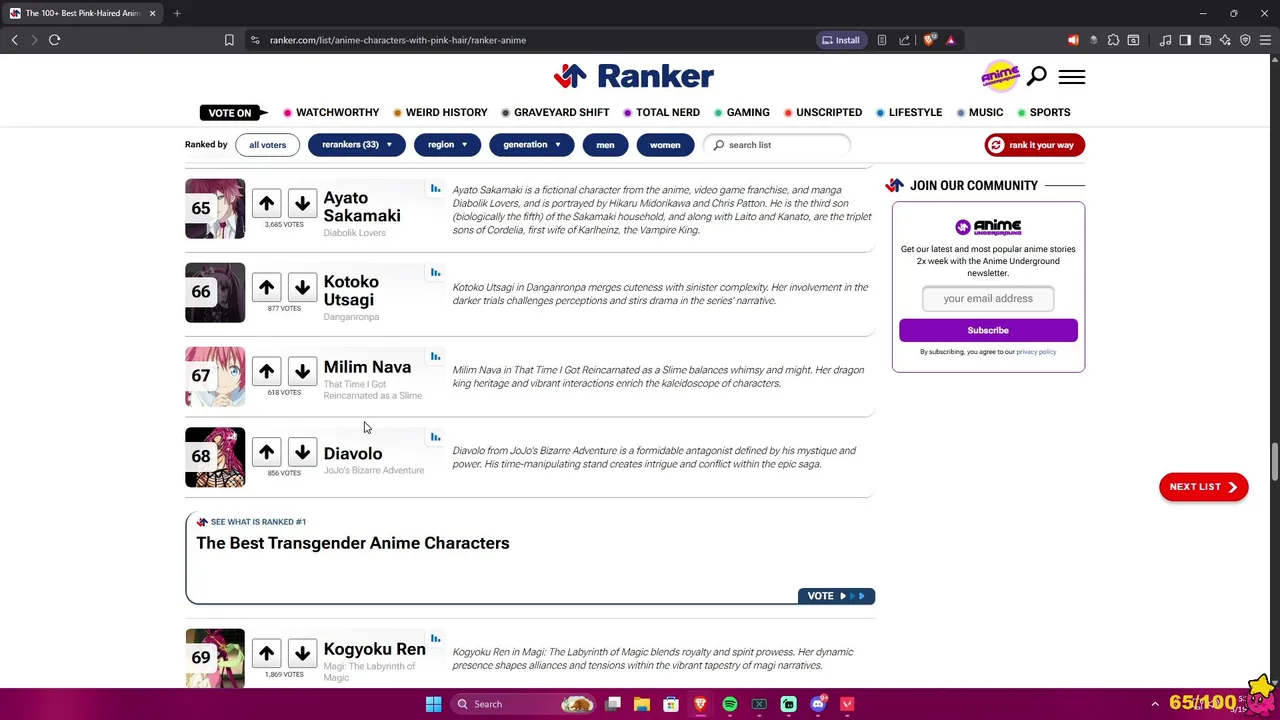Image resolution: width=1280 pixels, height=720 pixels.
Task: Install the site app via Install button
Action: click(x=840, y=40)
